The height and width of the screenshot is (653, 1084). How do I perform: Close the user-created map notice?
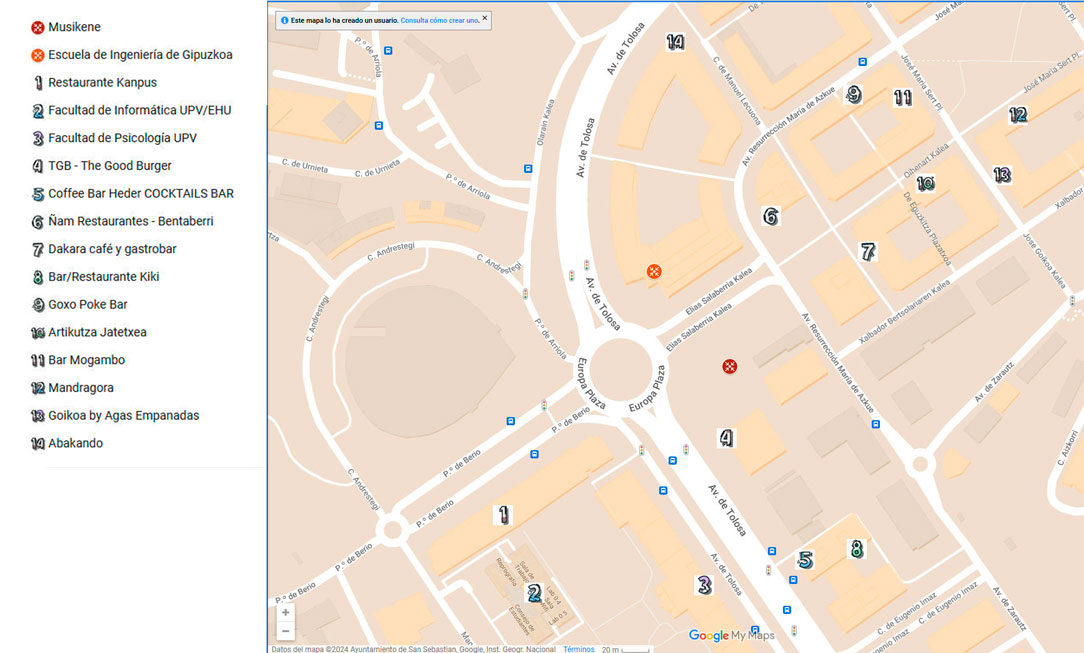tap(485, 18)
